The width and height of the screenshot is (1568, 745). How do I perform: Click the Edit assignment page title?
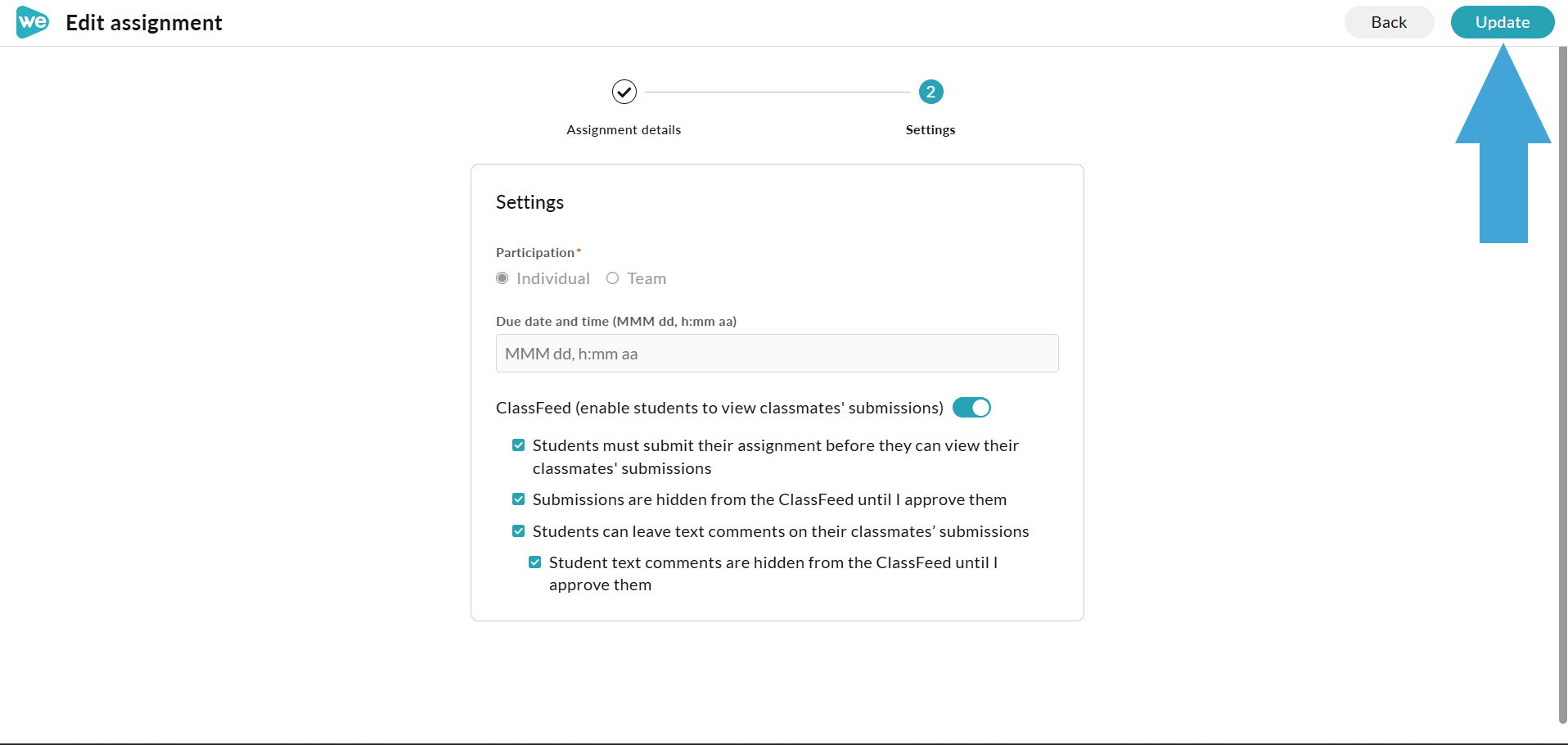click(x=144, y=23)
